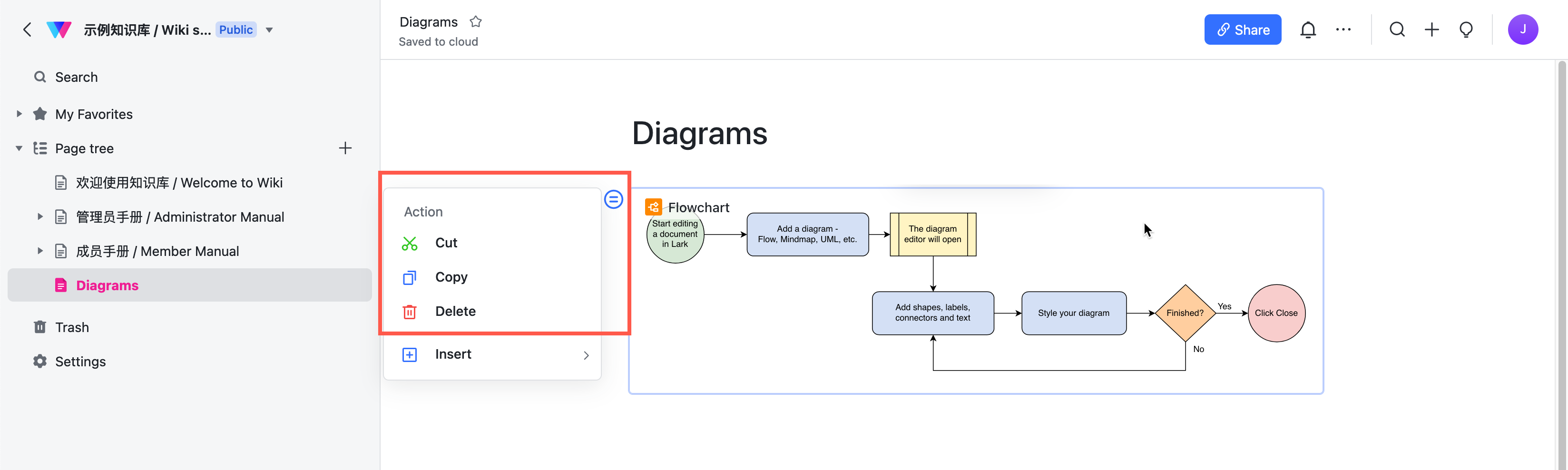Click the lightbulb help icon
The image size is (1568, 470).
click(1466, 29)
